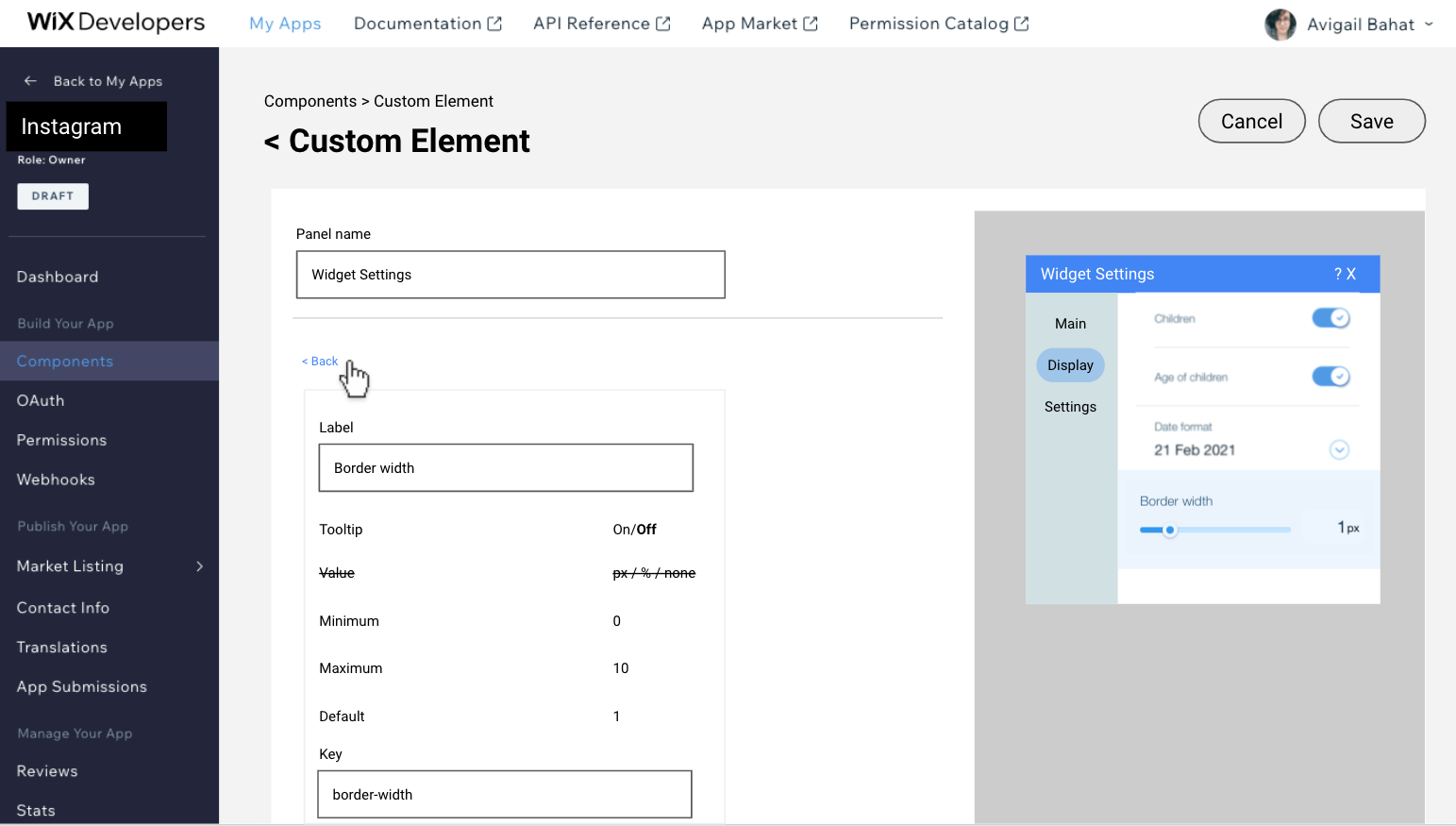Open the Date format dropdown arrow
The height and width of the screenshot is (826, 1456).
click(1339, 449)
